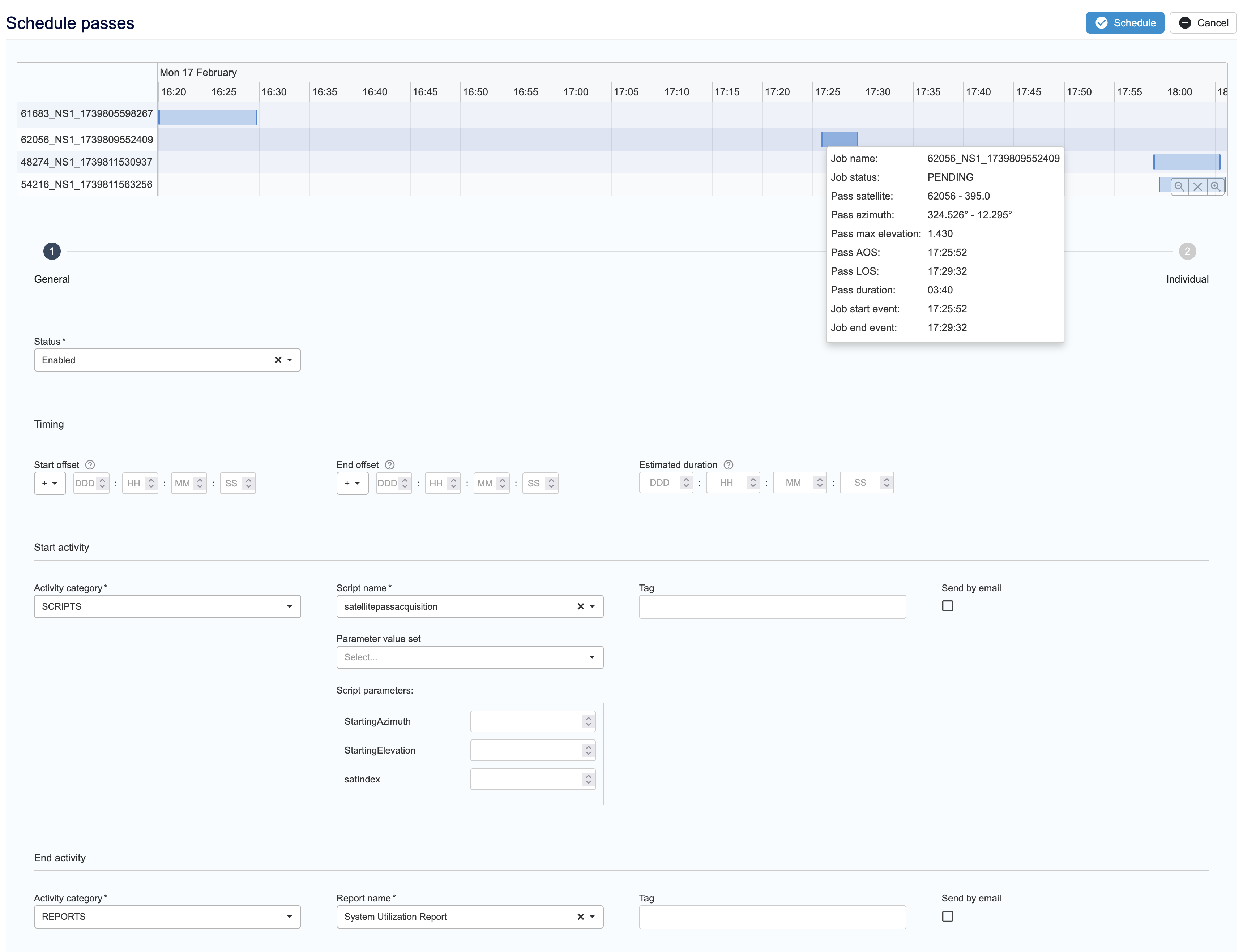Click the Cancel button
Viewport: 1243px width, 952px height.
pos(1203,23)
